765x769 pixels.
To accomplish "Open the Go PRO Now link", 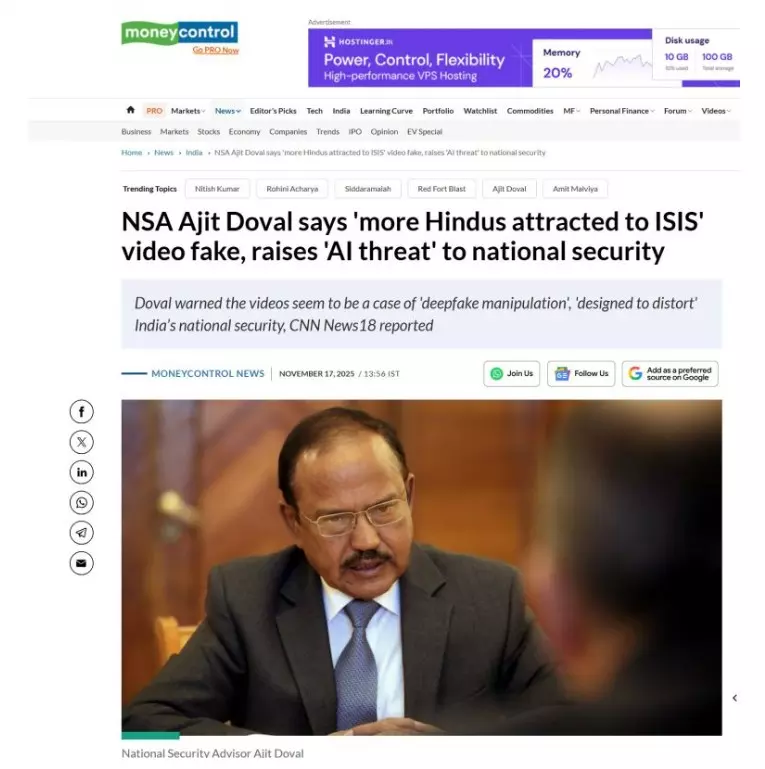I will pos(216,50).
